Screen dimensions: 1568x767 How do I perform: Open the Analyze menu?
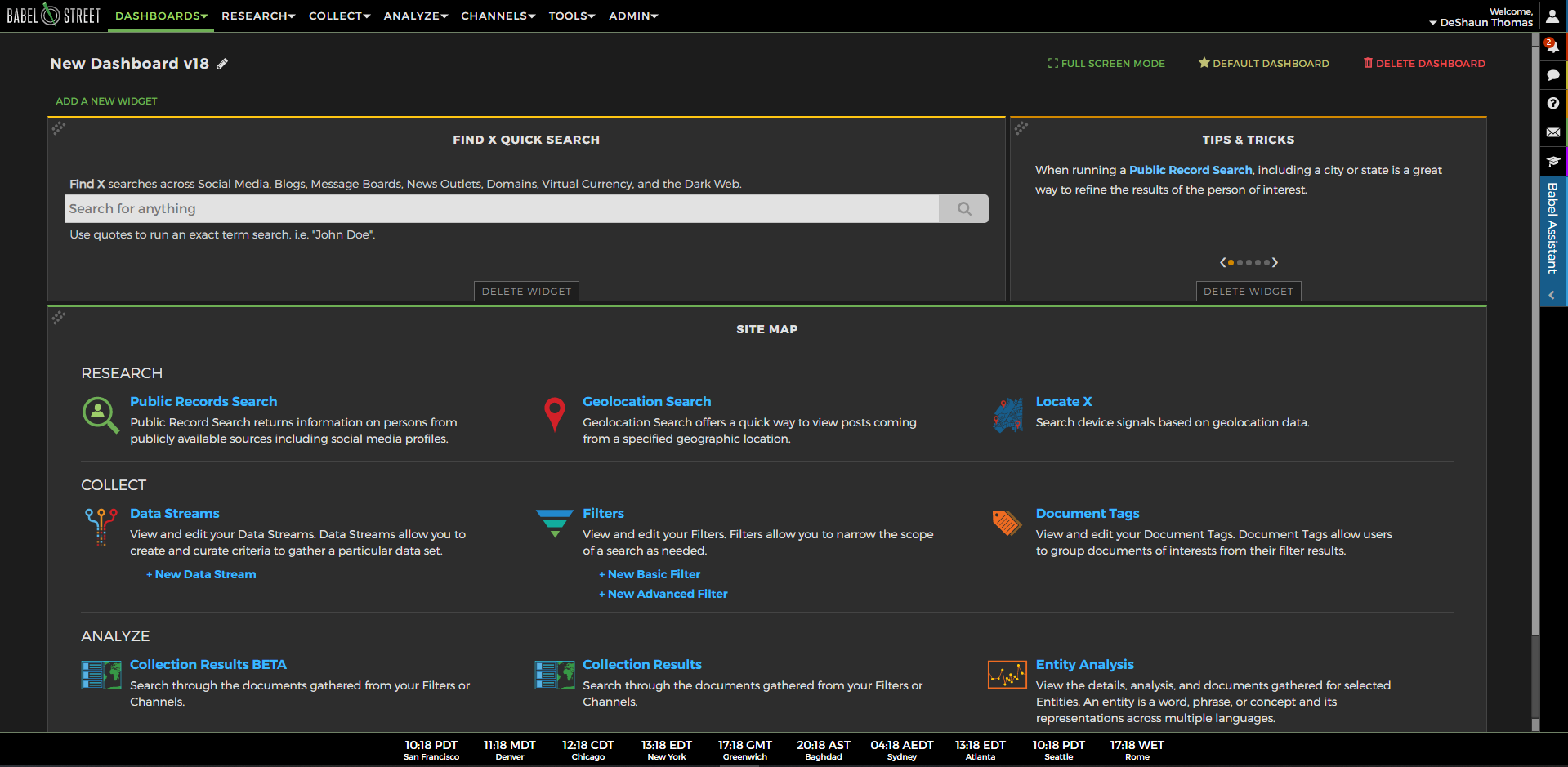416,16
